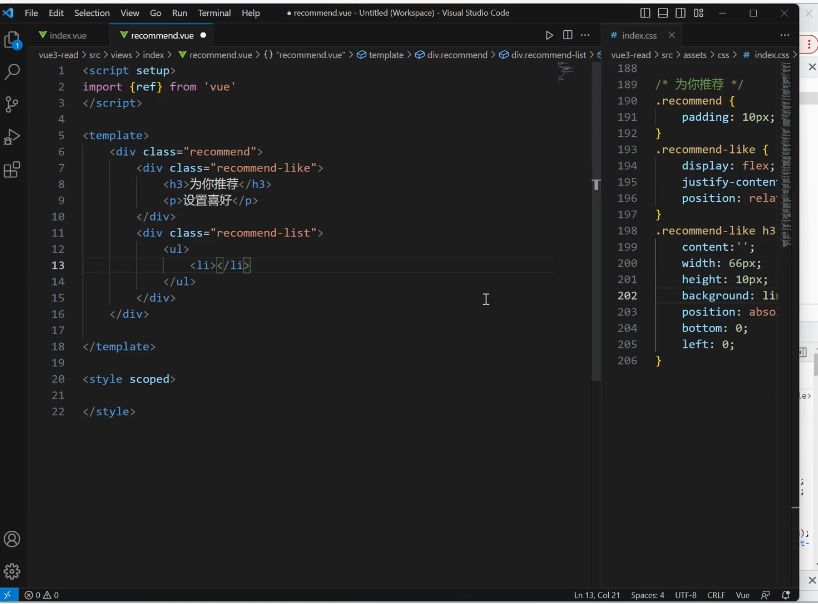The width and height of the screenshot is (818, 604).
Task: Select the recommend.vue tab
Action: coord(162,35)
